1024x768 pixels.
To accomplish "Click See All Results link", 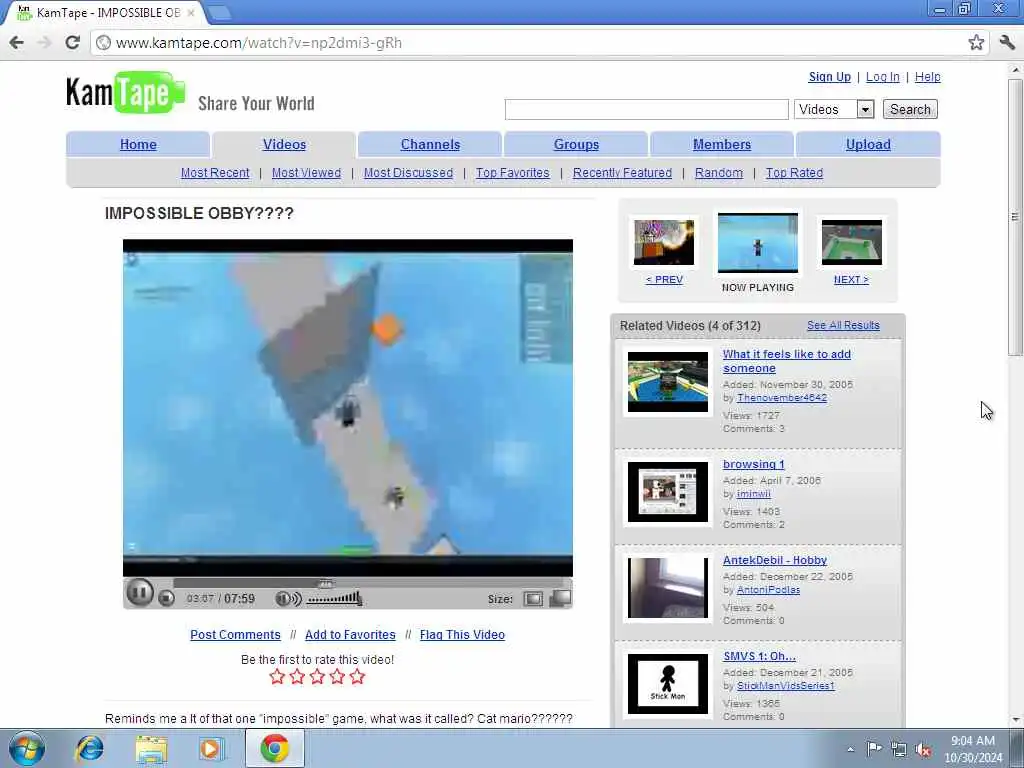I will pos(843,325).
